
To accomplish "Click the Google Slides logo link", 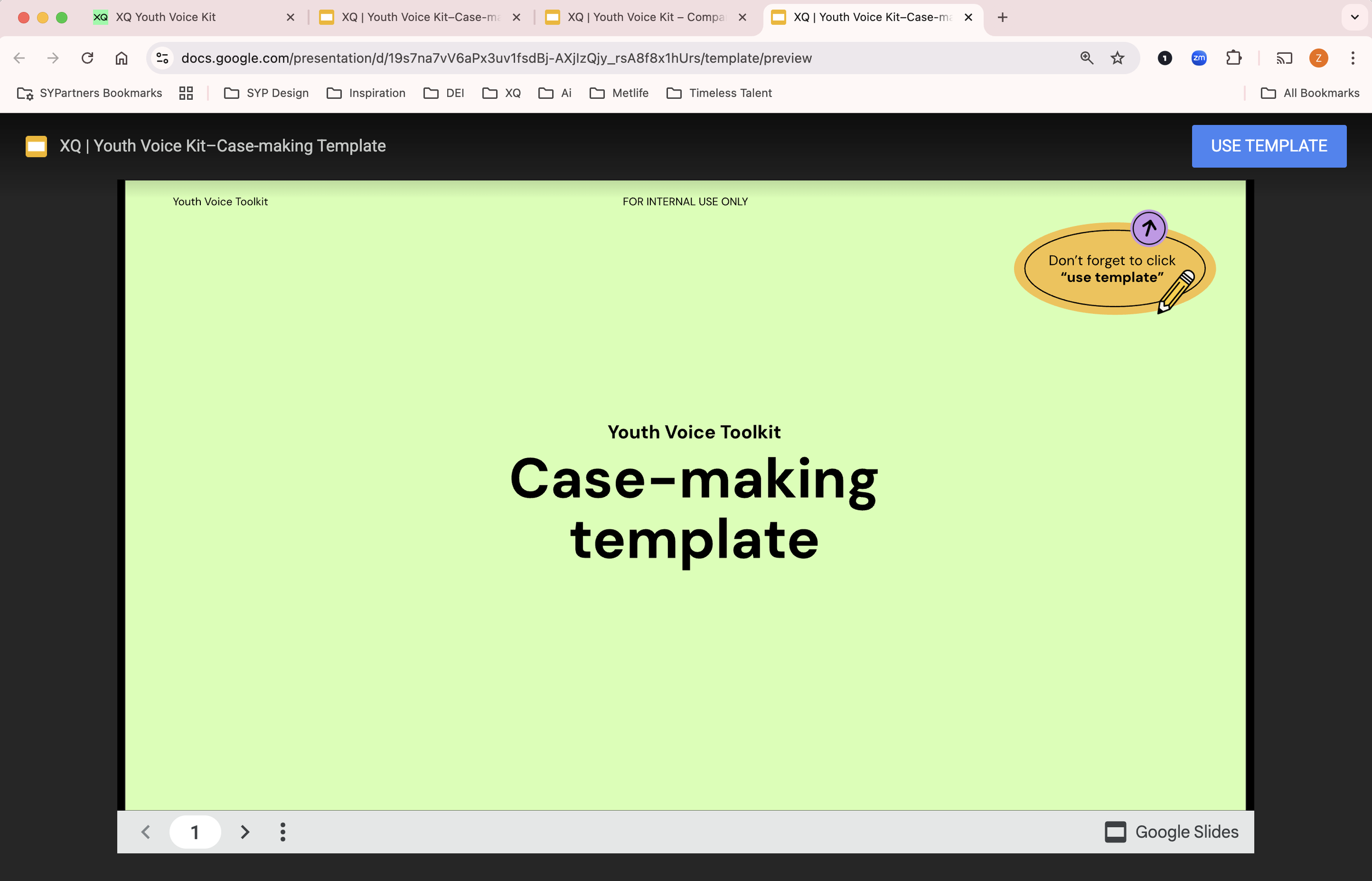I will pyautogui.click(x=1171, y=832).
